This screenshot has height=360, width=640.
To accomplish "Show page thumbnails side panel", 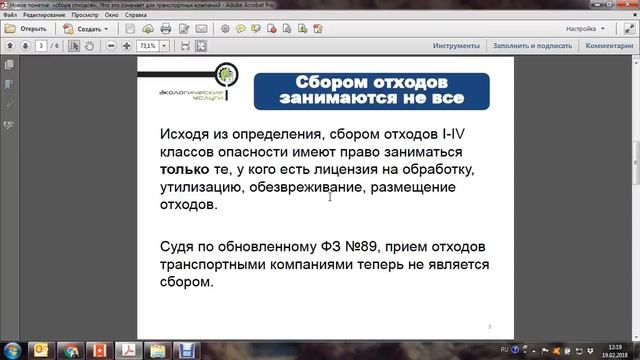I will (x=9, y=64).
